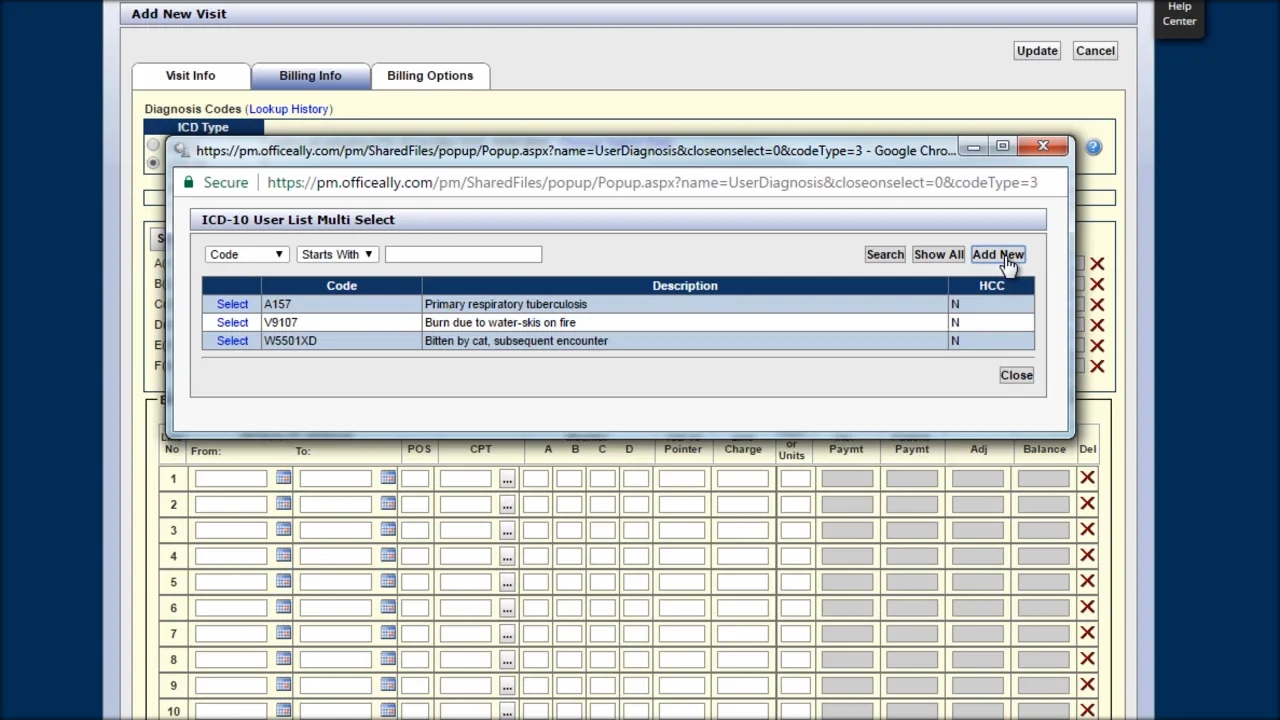The image size is (1280, 720).
Task: Click the red X beside the first diagnosis row
Action: pyautogui.click(x=1097, y=264)
